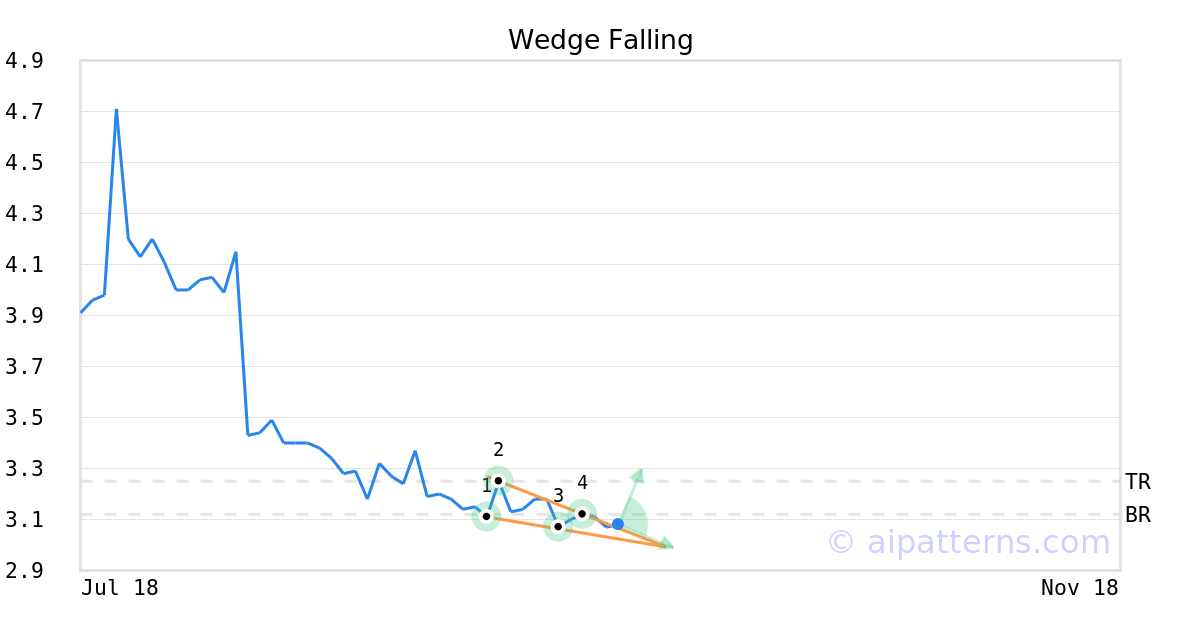This screenshot has width=1200, height=630.
Task: Click the solid blue current price dot
Action: point(618,524)
